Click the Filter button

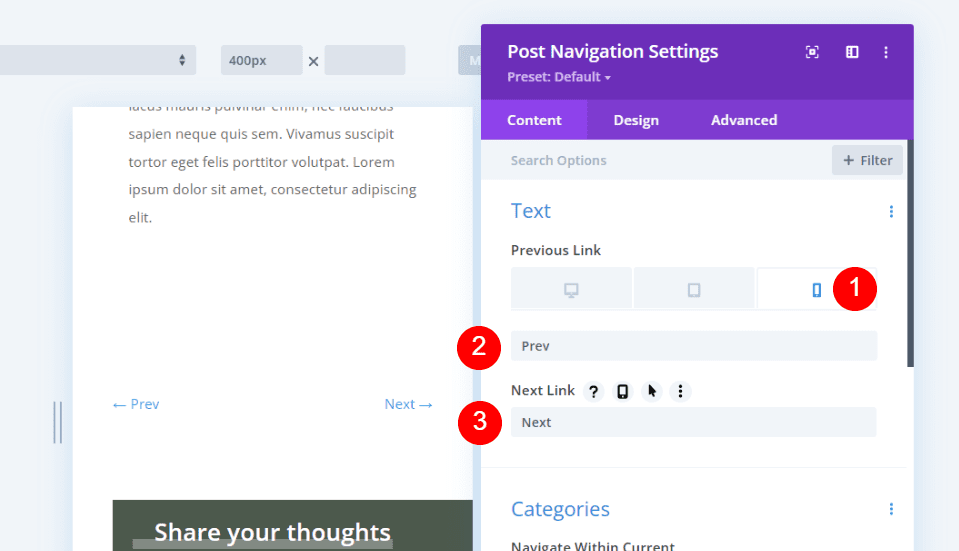[867, 160]
